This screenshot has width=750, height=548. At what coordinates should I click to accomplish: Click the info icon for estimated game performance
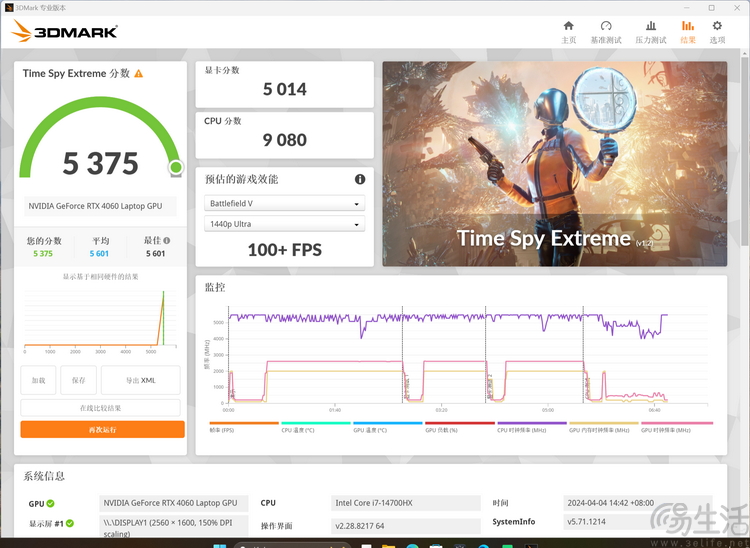point(360,179)
